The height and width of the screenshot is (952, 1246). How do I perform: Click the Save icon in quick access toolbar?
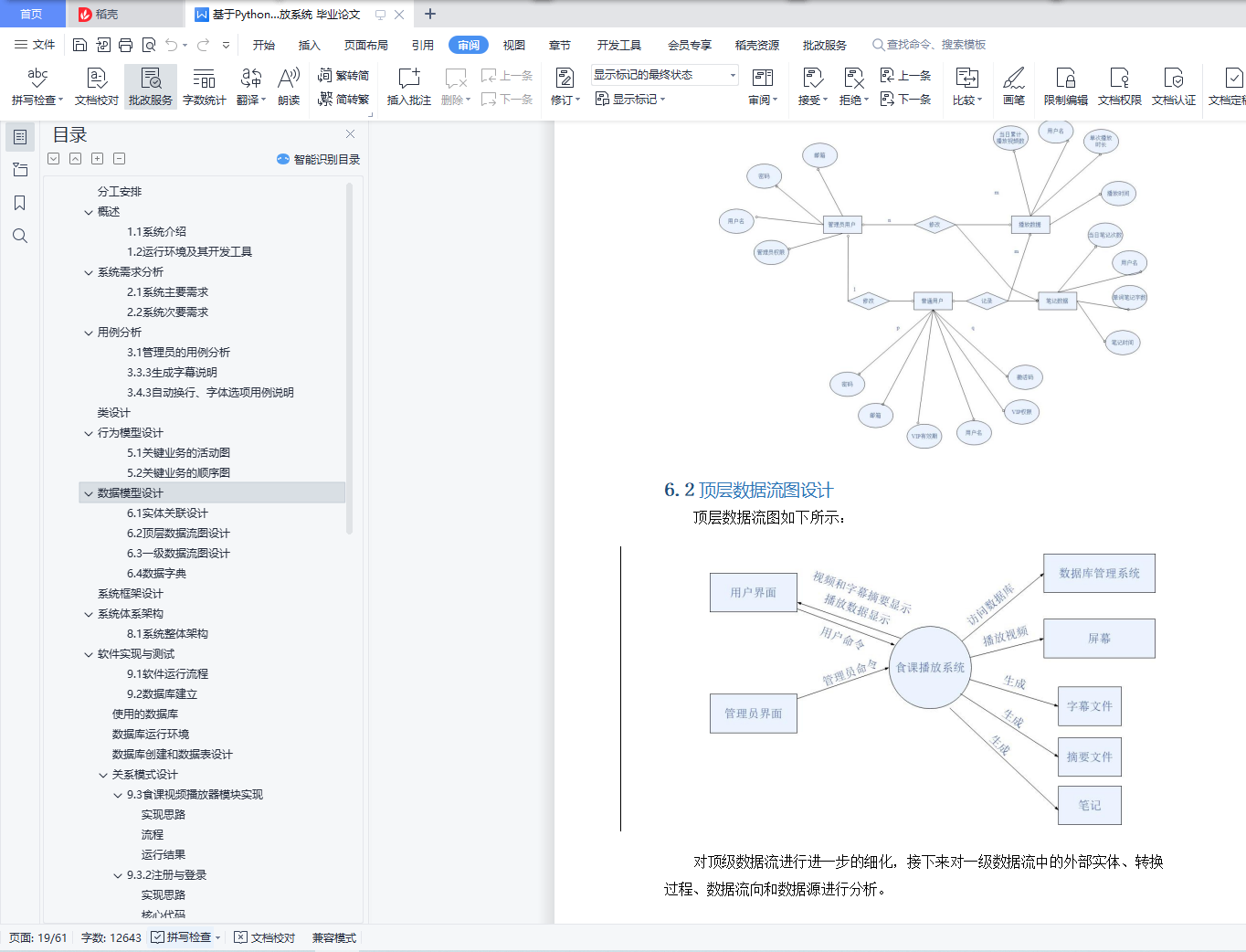79,45
